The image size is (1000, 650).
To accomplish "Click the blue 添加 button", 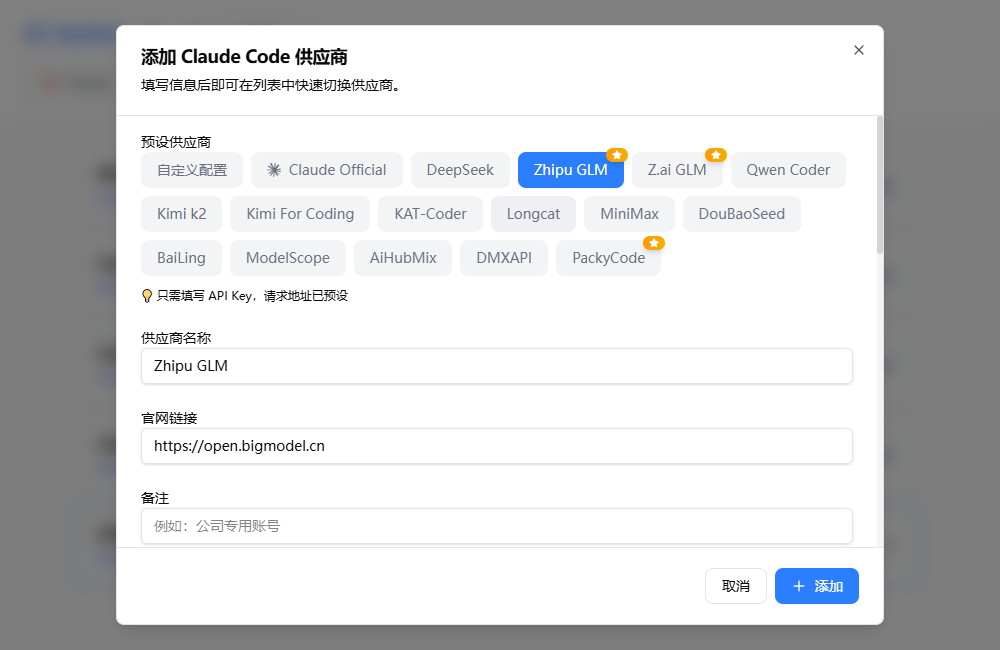I will click(x=816, y=586).
